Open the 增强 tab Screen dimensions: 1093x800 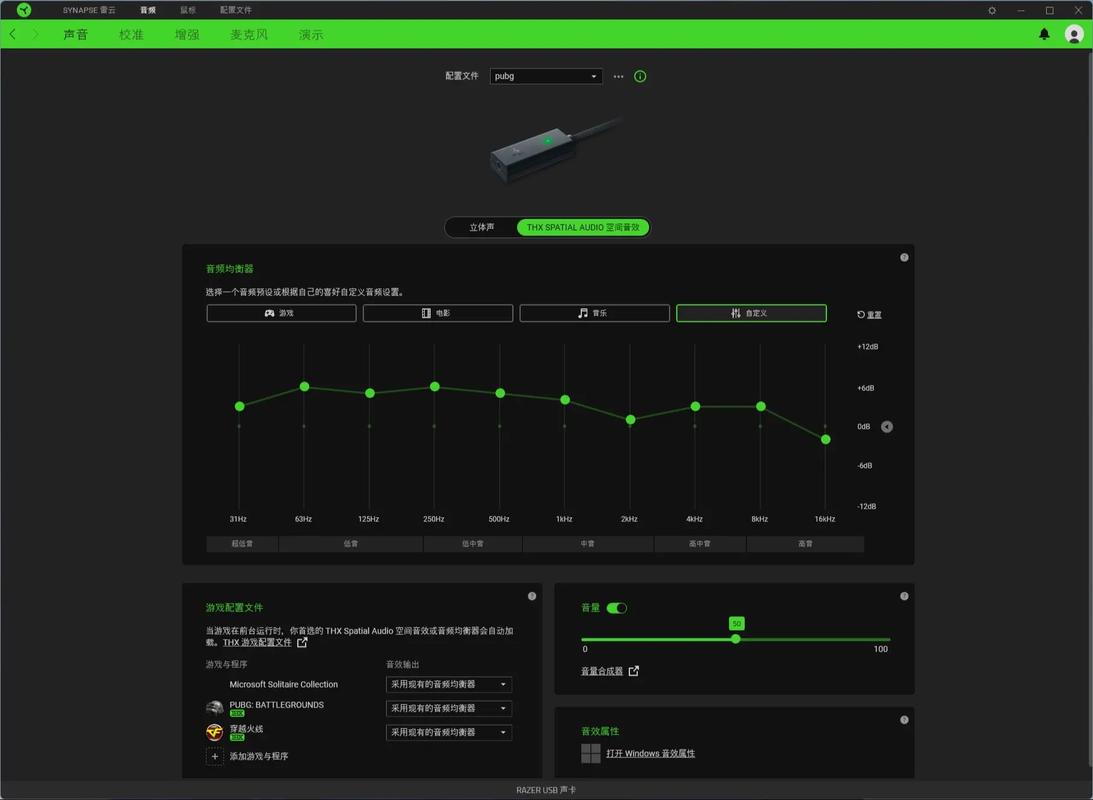pyautogui.click(x=187, y=34)
